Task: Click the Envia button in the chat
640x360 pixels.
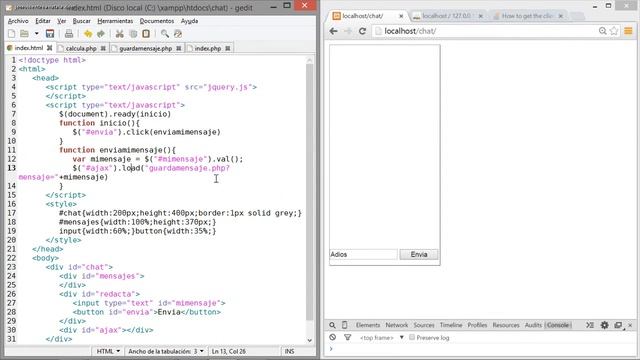Action: point(419,254)
